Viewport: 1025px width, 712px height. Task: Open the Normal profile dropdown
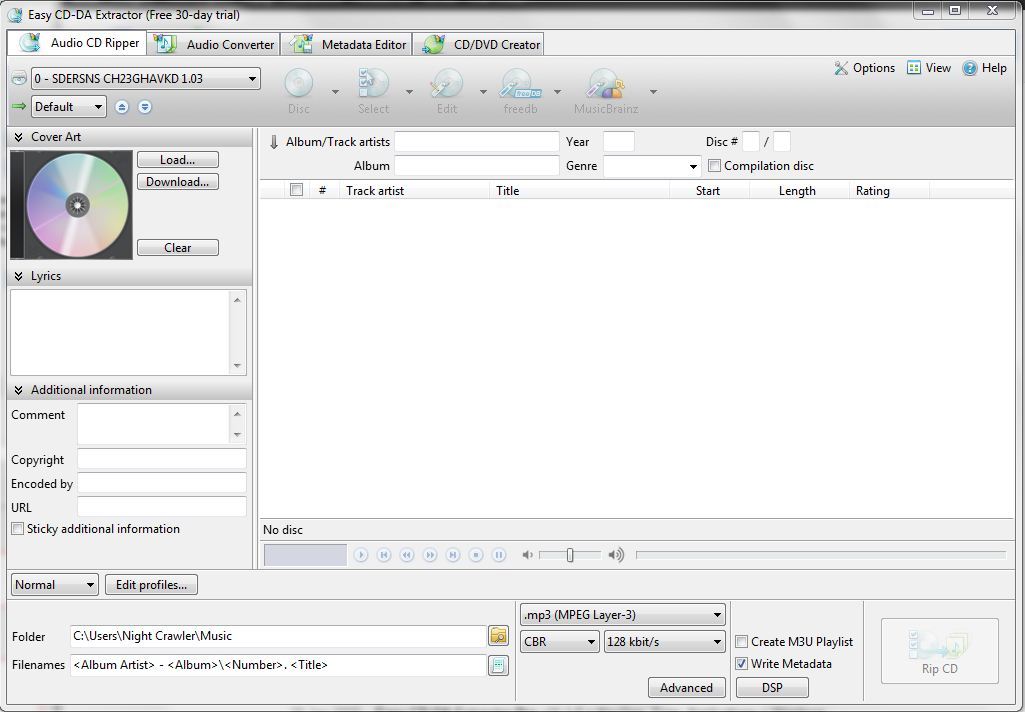pos(54,585)
